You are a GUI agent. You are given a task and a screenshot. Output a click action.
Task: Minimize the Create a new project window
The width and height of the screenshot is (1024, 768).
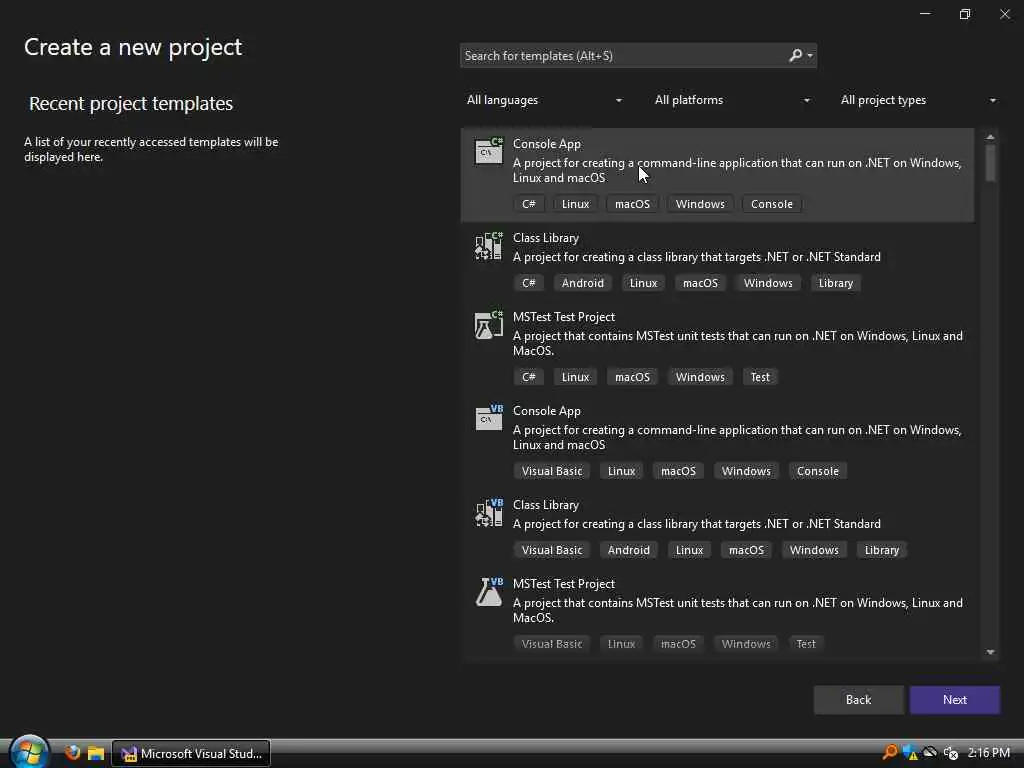pyautogui.click(x=925, y=14)
